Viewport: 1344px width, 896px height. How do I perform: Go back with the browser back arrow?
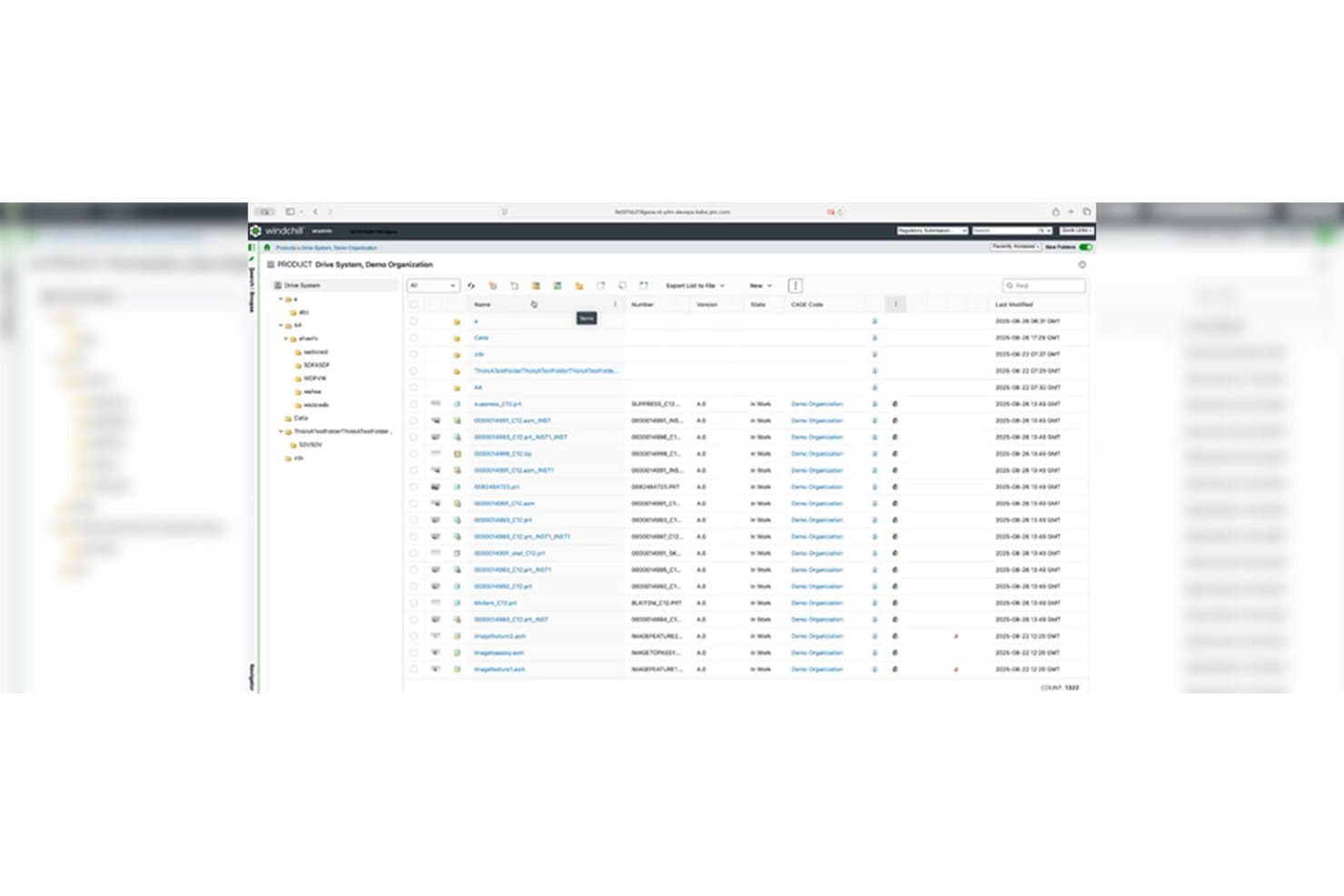(x=315, y=212)
